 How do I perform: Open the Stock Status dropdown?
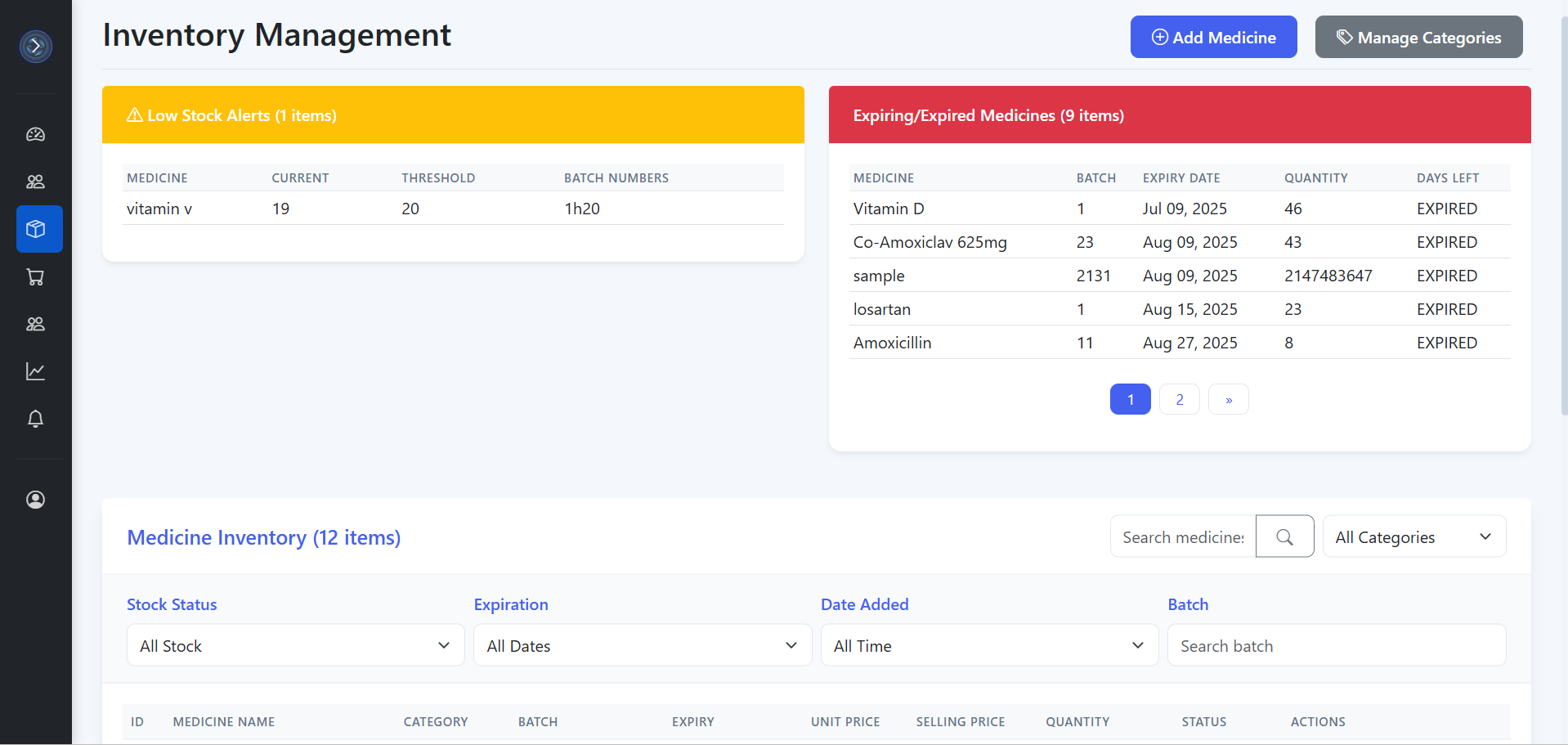tap(295, 645)
